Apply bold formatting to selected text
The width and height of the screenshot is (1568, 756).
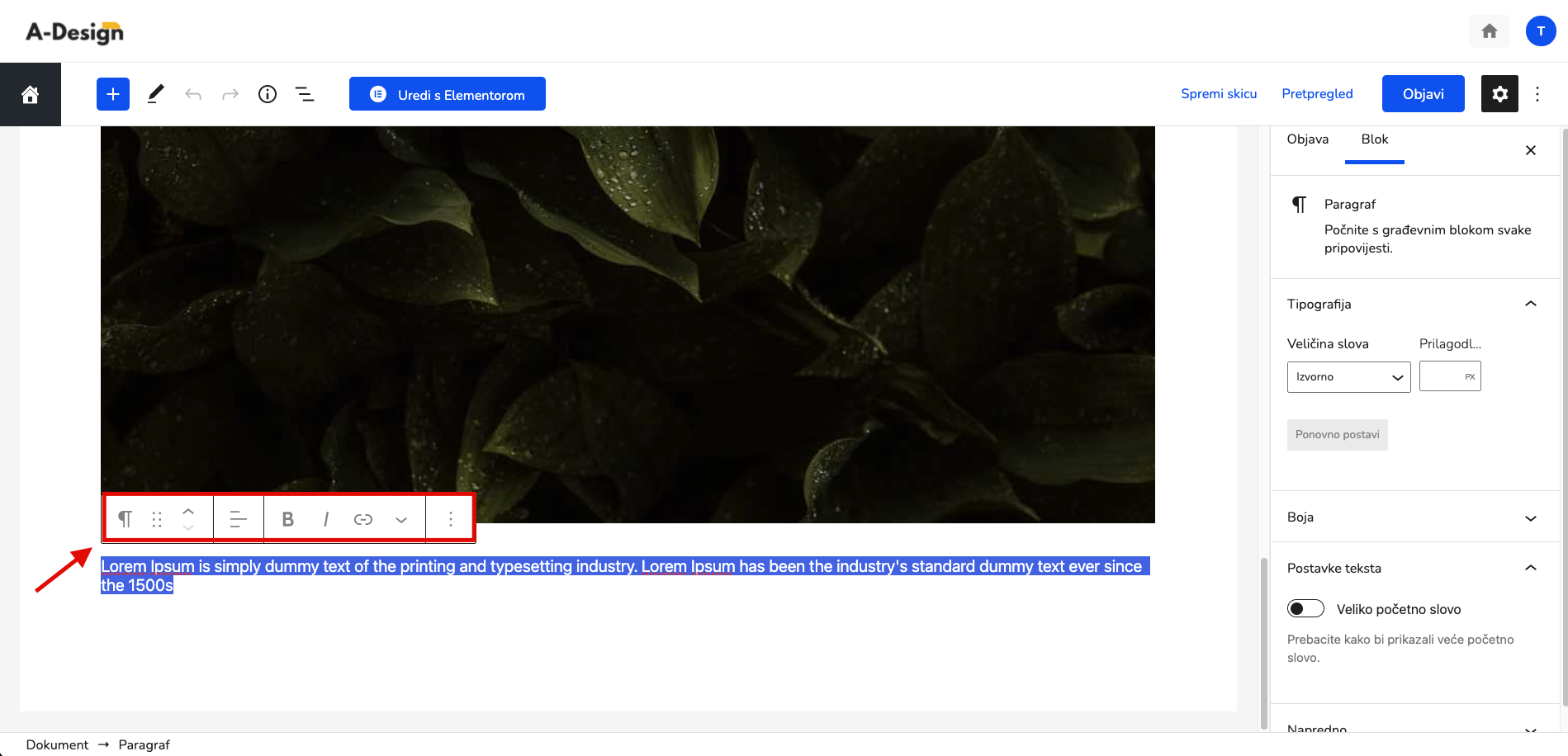tap(287, 519)
